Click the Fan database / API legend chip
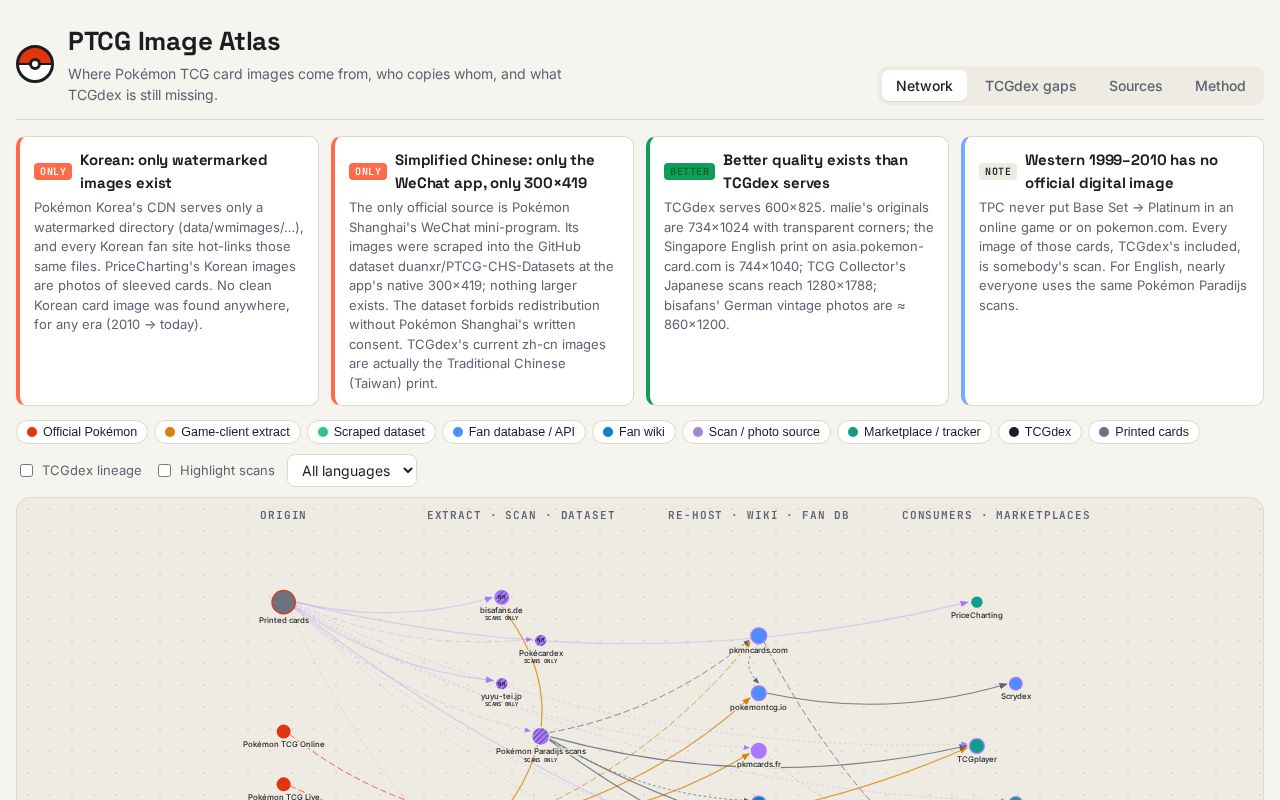The image size is (1280, 800). click(x=514, y=432)
